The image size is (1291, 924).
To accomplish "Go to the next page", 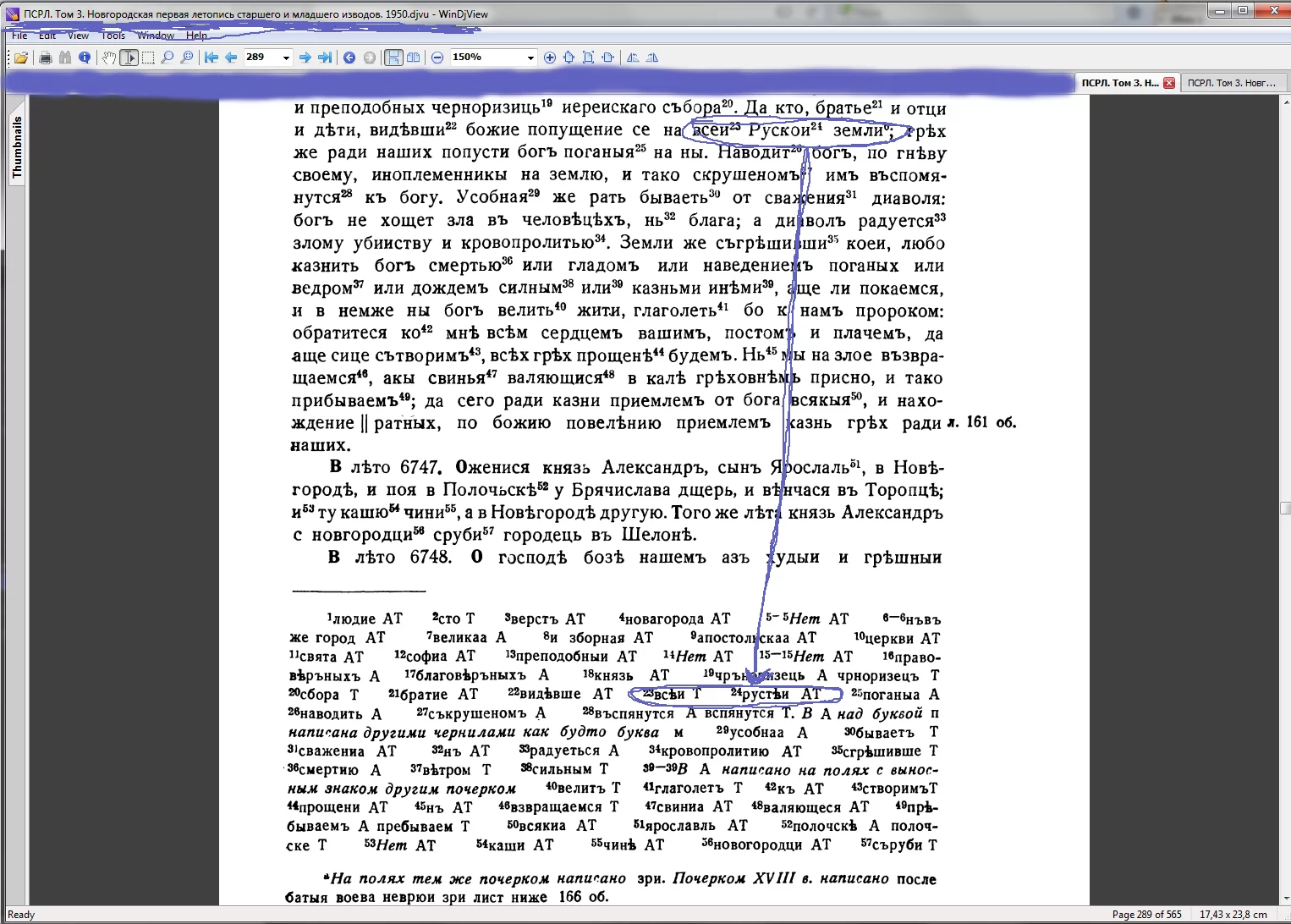I will tap(305, 58).
